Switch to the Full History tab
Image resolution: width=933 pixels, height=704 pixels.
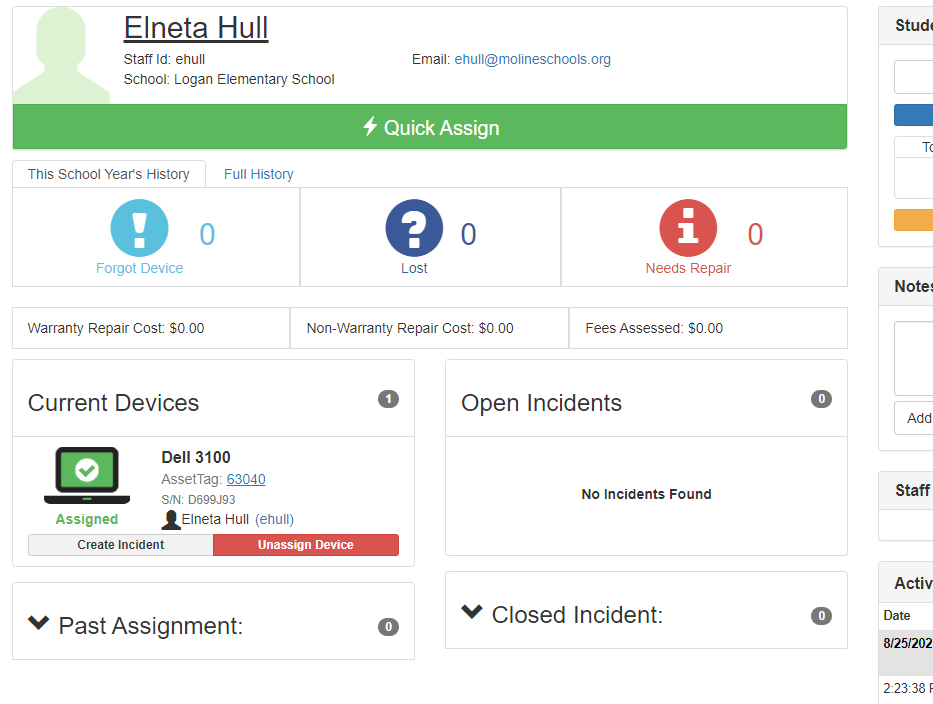click(258, 174)
